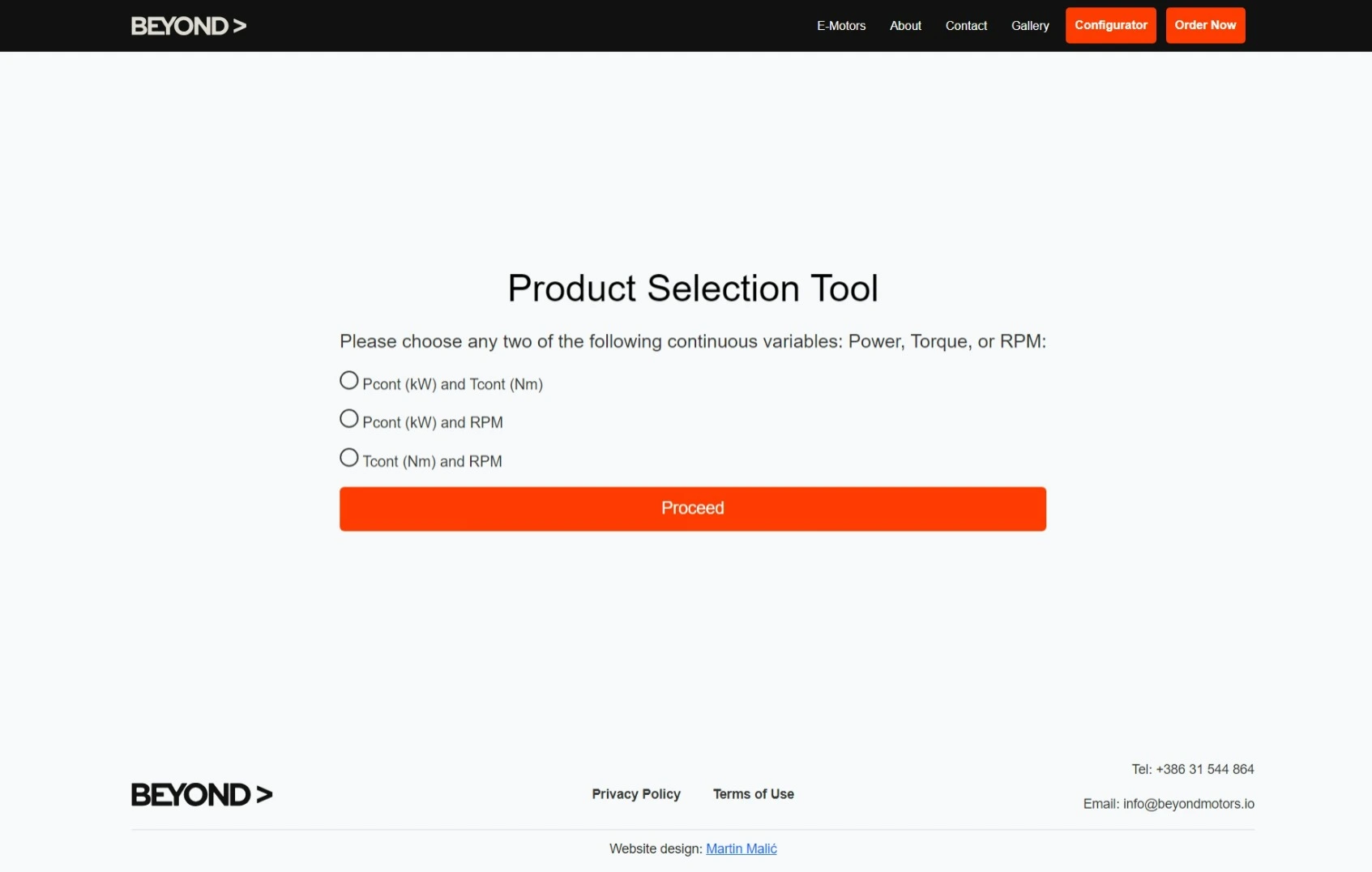
Task: Open the Gallery page
Action: tap(1030, 26)
